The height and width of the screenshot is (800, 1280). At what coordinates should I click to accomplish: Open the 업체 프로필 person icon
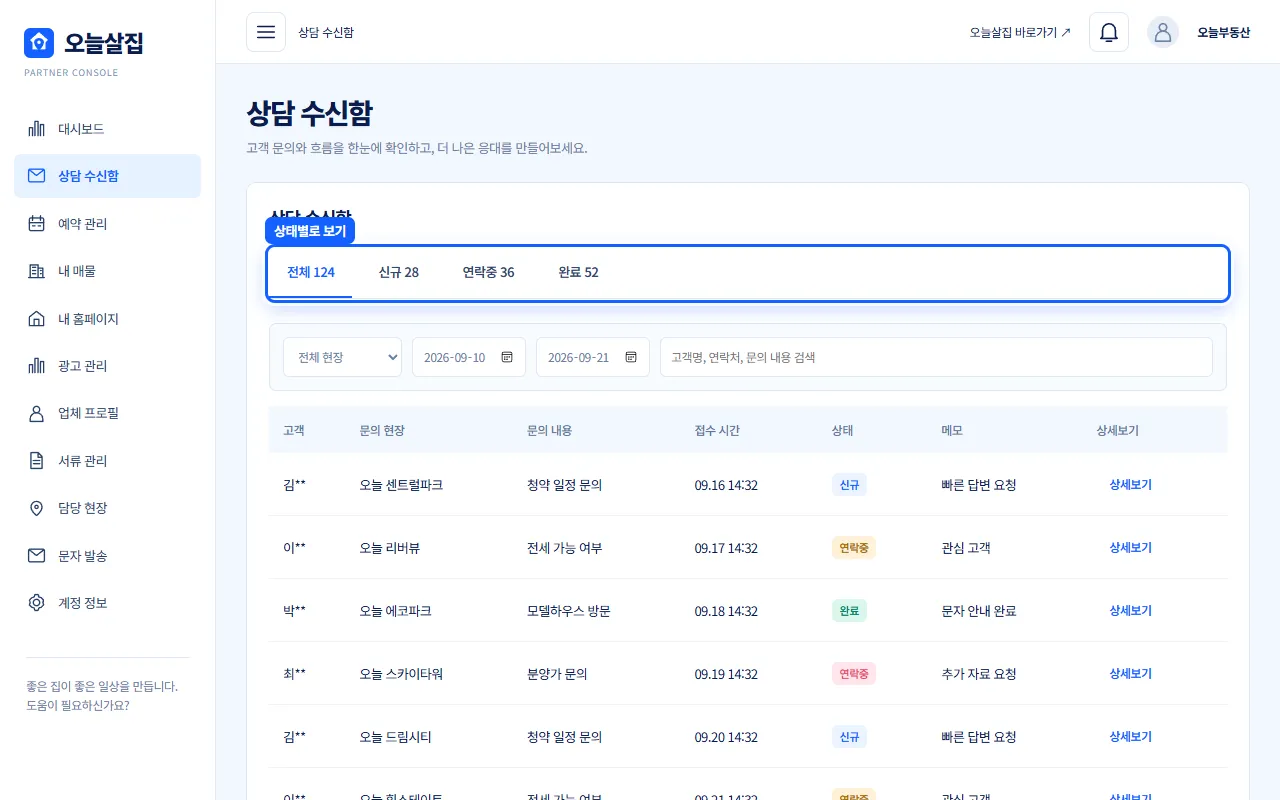37,413
